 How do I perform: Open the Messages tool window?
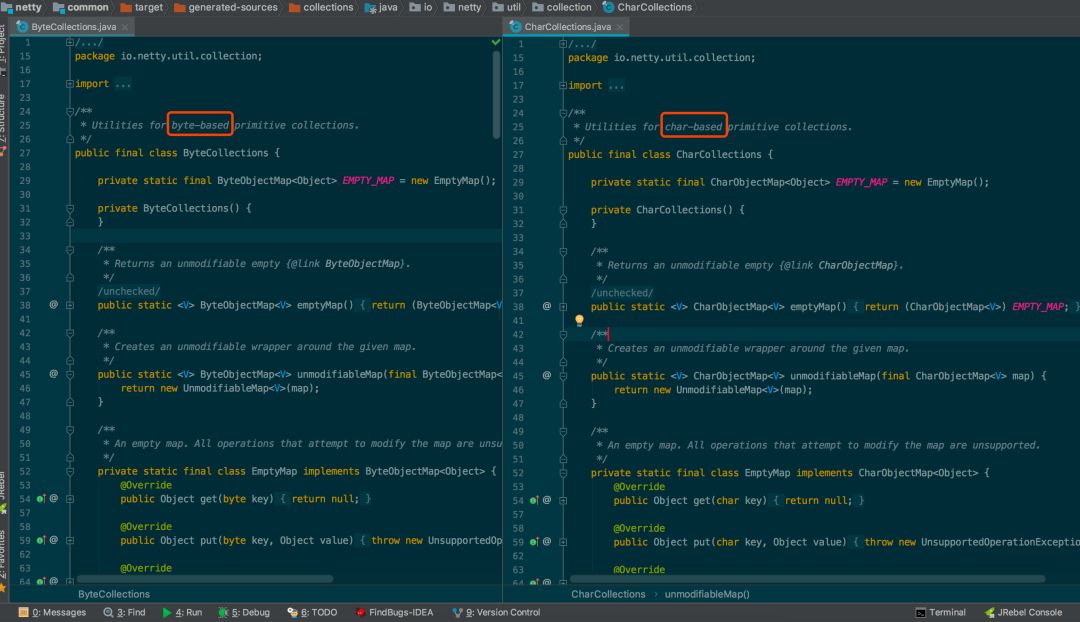click(x=51, y=612)
